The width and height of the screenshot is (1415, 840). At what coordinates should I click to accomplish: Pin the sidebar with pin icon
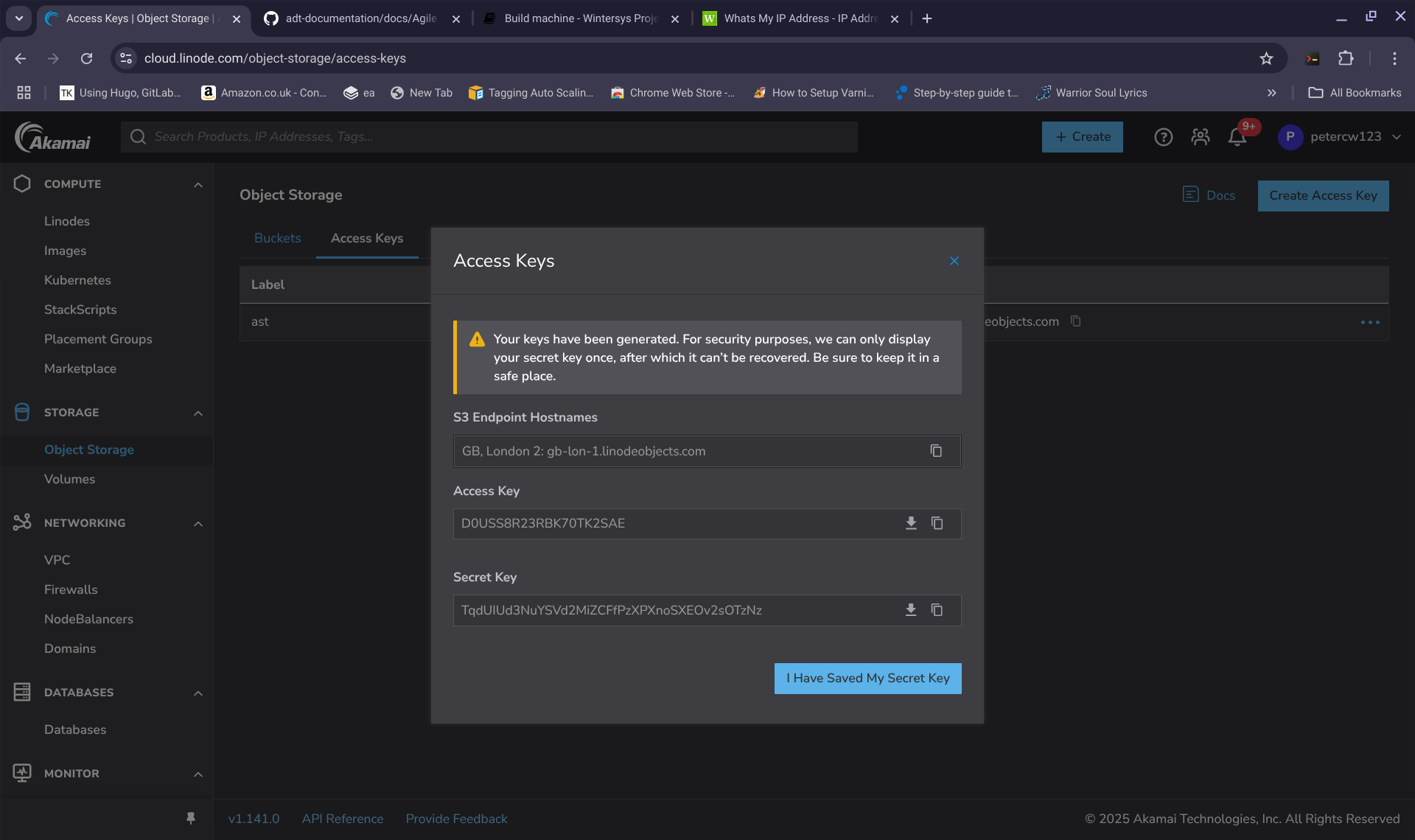pos(191,818)
